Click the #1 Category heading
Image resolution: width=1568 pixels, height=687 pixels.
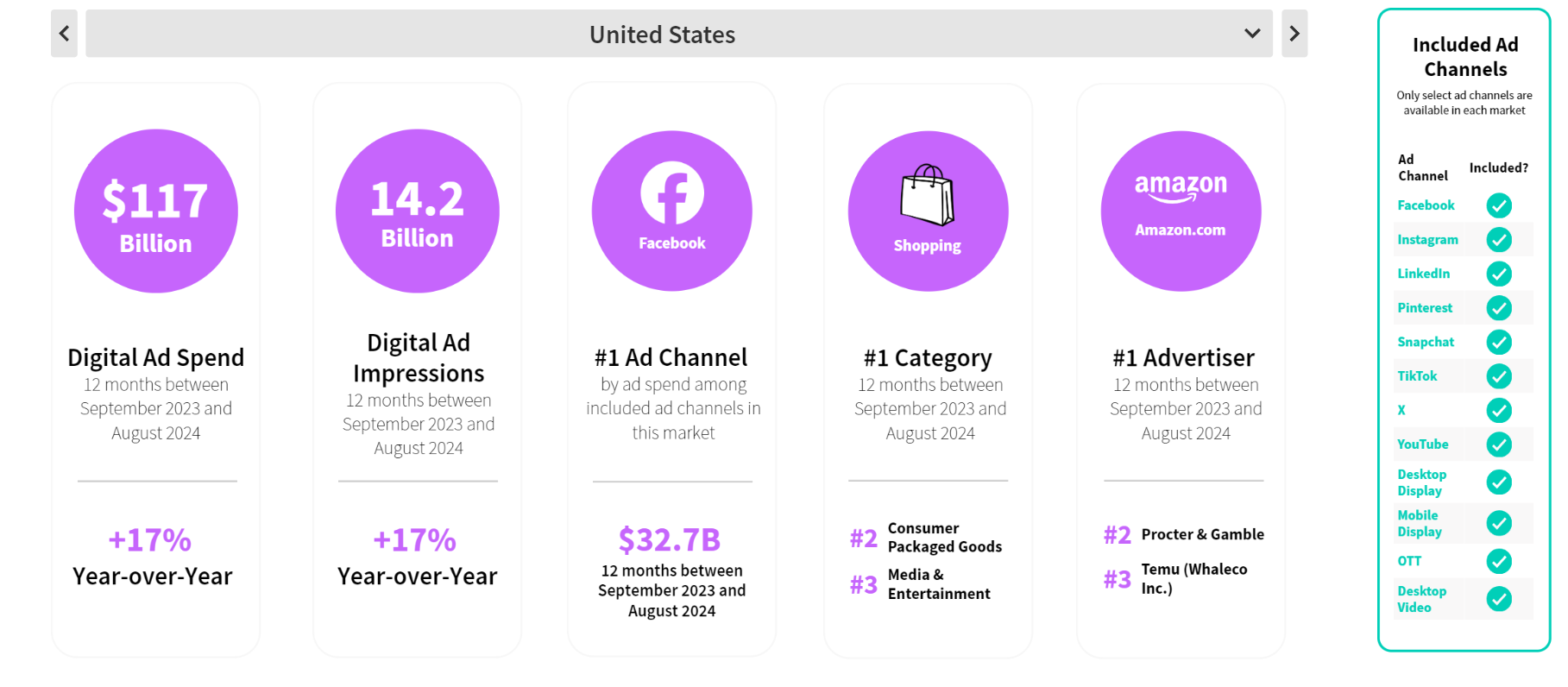coord(928,357)
